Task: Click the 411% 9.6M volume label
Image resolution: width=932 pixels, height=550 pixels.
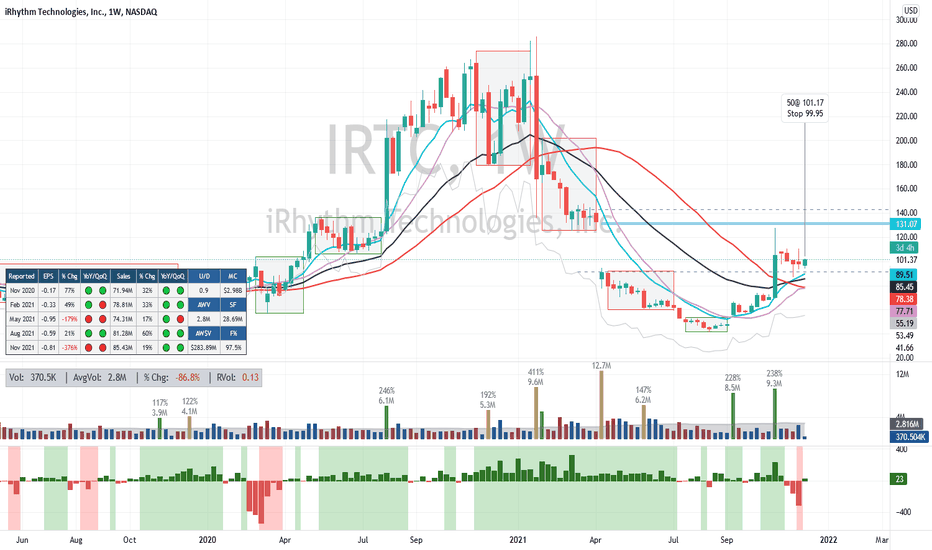Action: (536, 377)
